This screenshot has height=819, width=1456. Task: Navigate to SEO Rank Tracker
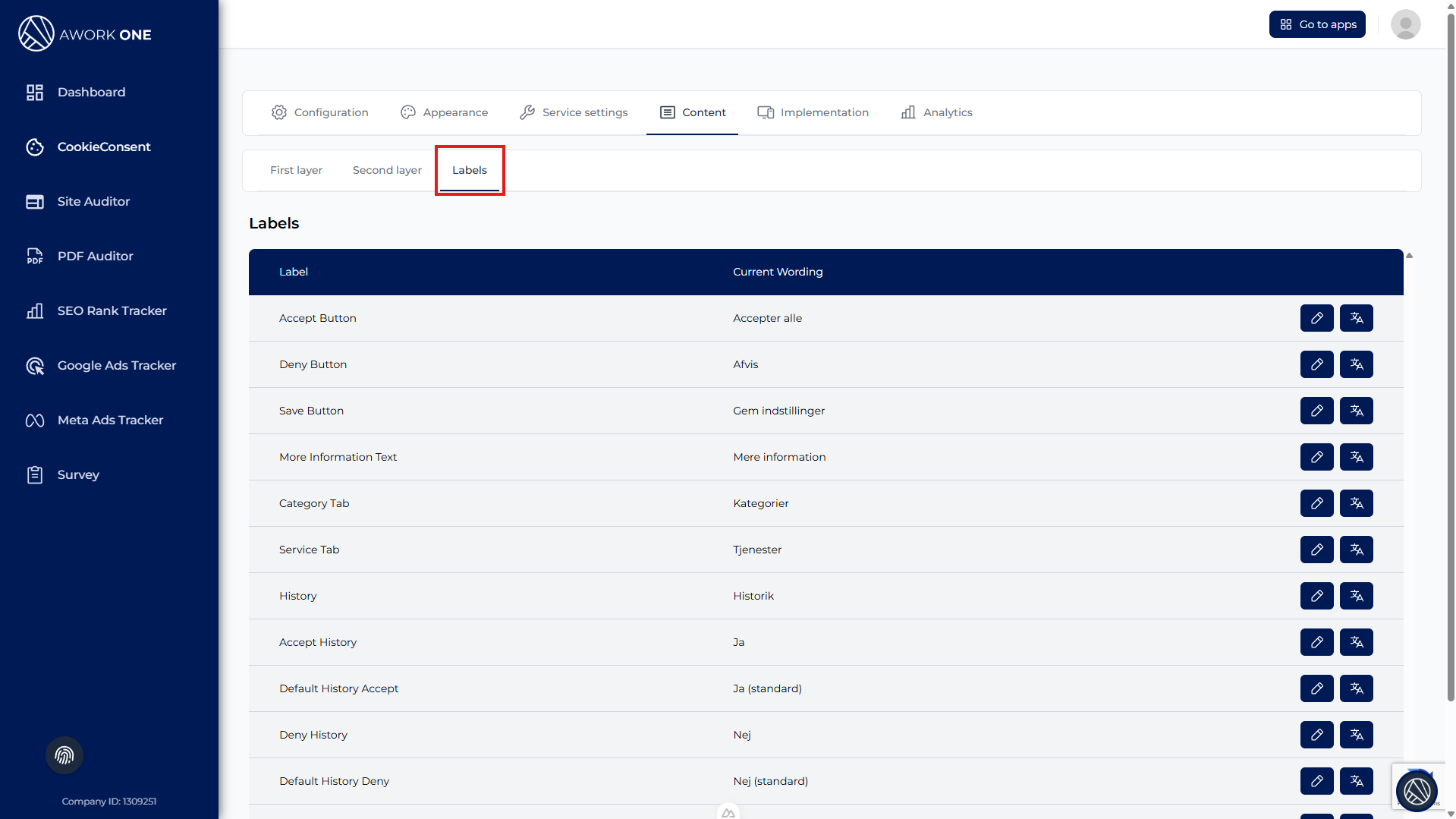[112, 310]
